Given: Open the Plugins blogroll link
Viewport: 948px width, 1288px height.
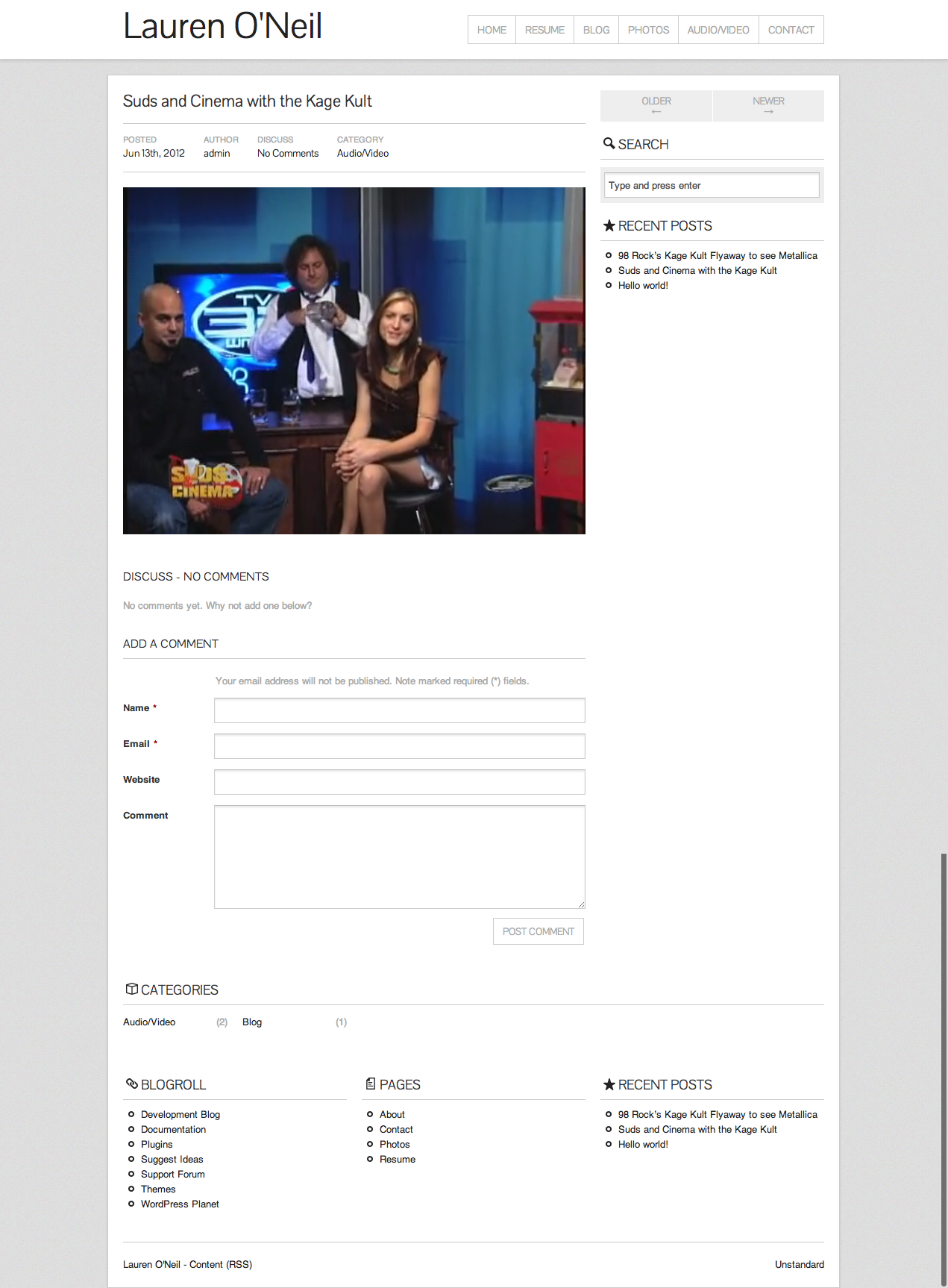Looking at the screenshot, I should 157,1144.
